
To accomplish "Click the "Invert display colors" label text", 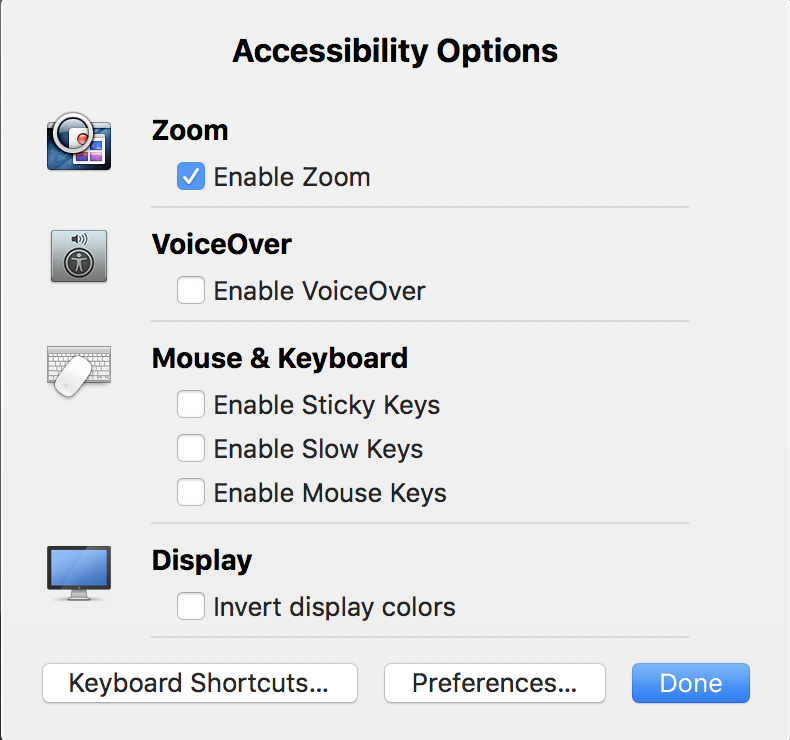I will pyautogui.click(x=334, y=607).
